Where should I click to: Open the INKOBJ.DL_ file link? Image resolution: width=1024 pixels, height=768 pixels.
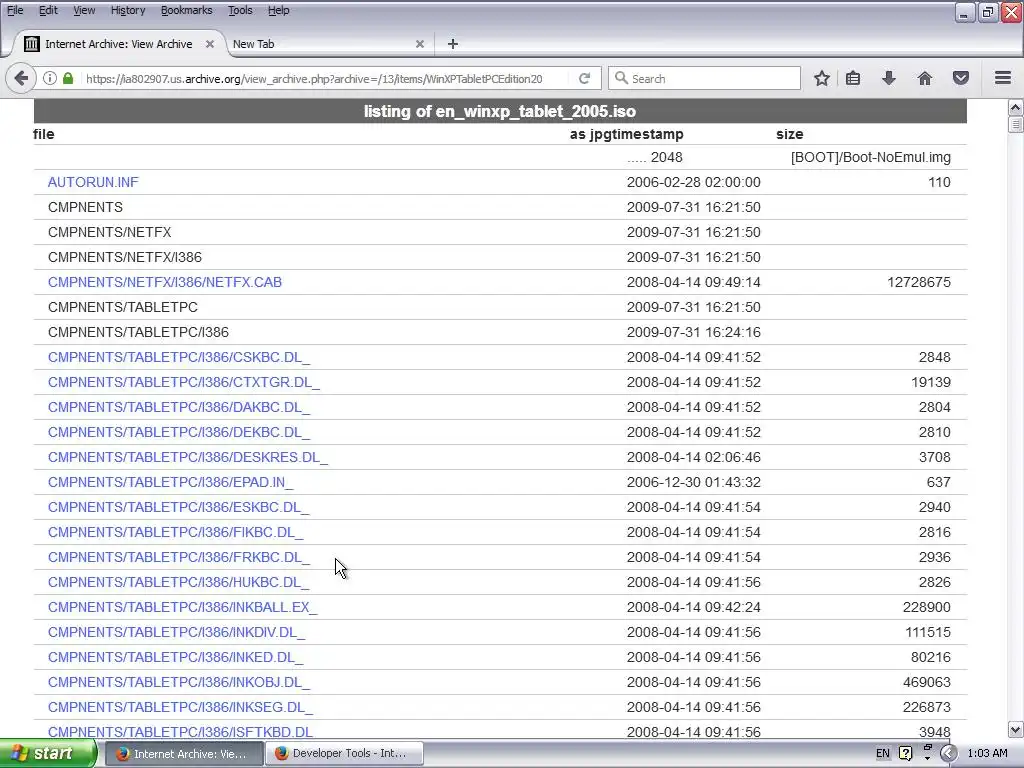point(179,682)
